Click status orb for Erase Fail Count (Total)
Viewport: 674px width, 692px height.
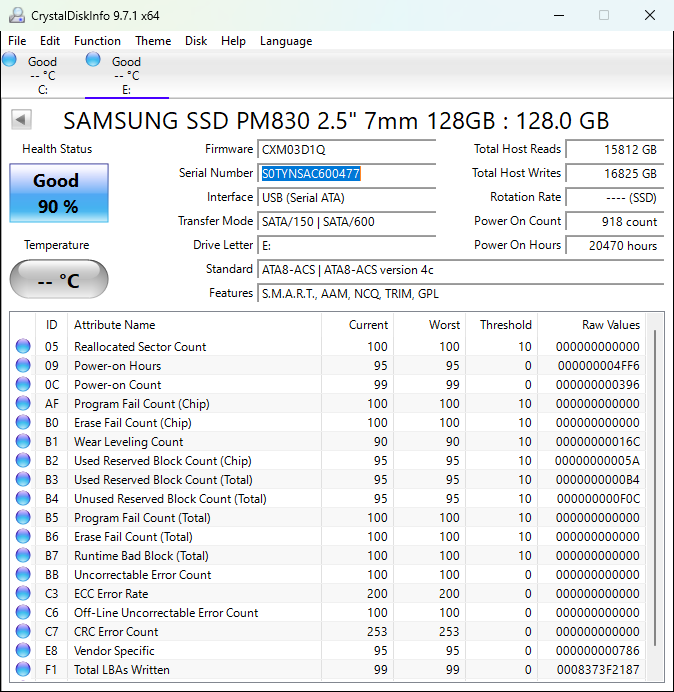click(x=23, y=536)
